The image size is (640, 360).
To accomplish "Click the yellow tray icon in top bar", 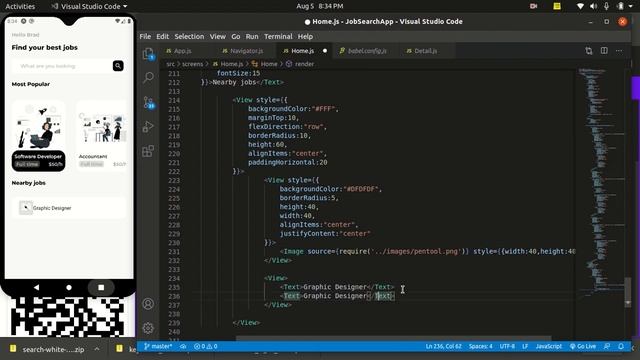I will (x=557, y=6).
